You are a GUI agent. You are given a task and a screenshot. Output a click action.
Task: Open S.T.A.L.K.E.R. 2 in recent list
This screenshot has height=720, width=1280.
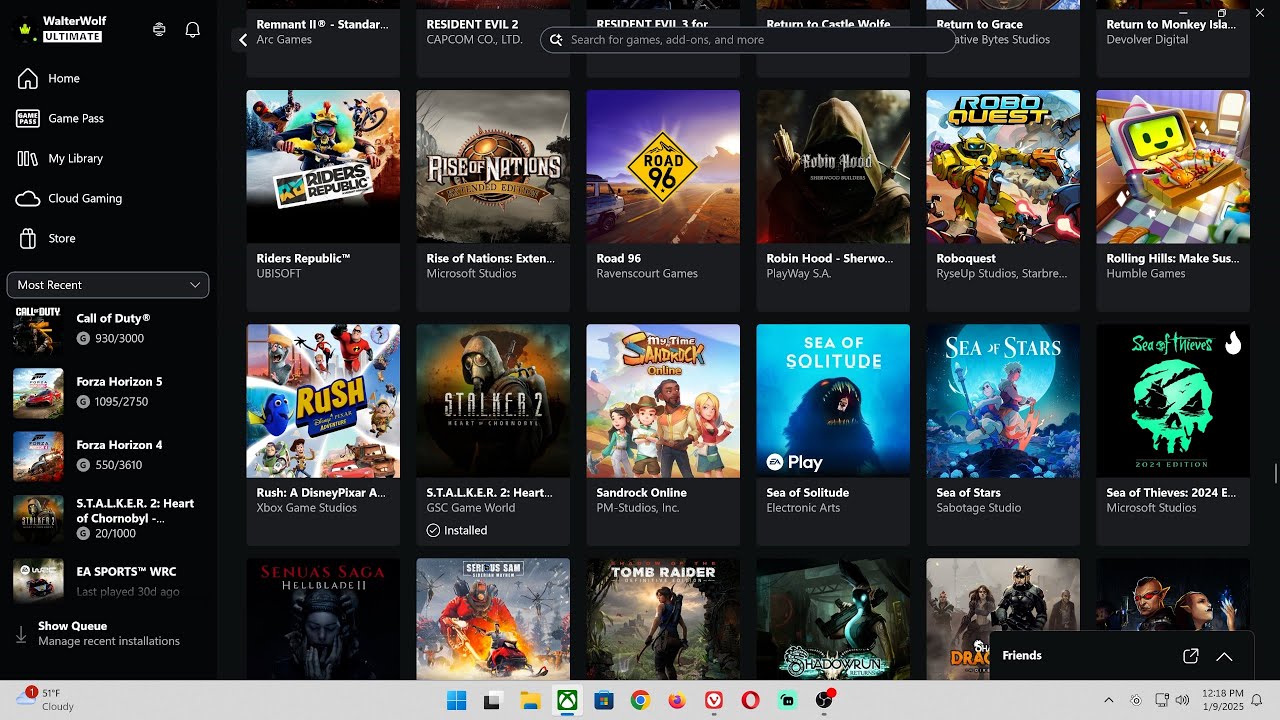tap(108, 518)
